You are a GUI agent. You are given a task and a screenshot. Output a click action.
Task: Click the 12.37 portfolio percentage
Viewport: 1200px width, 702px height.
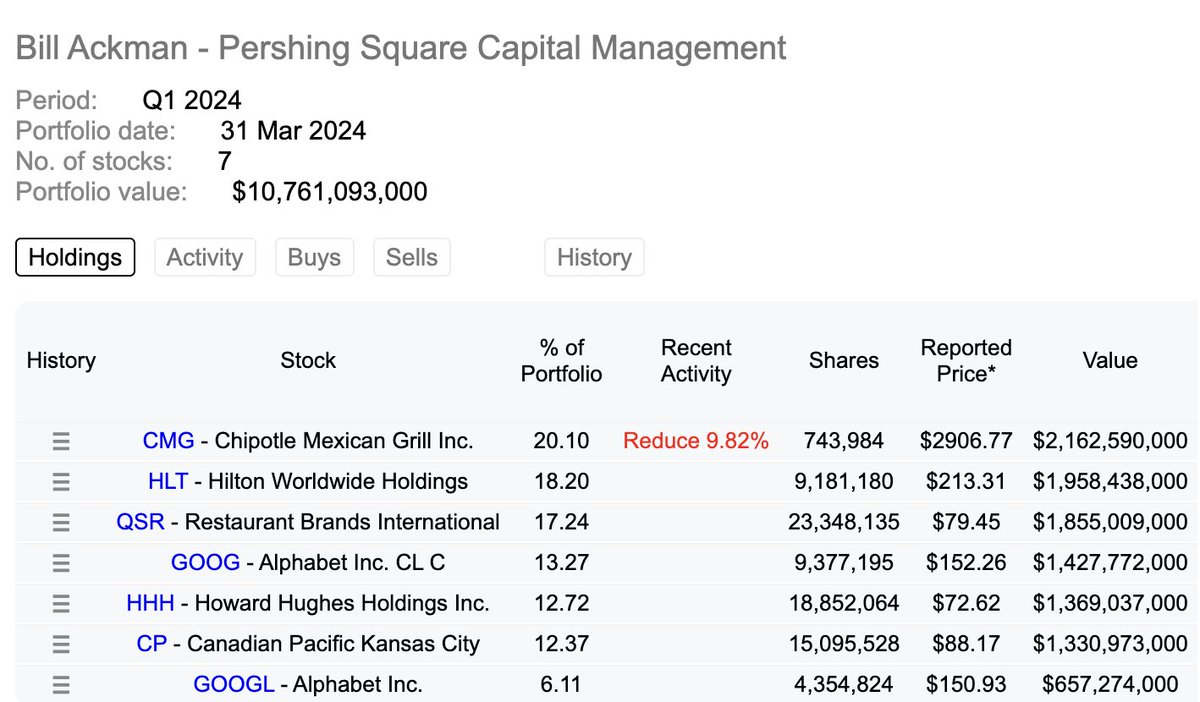pyautogui.click(x=562, y=644)
